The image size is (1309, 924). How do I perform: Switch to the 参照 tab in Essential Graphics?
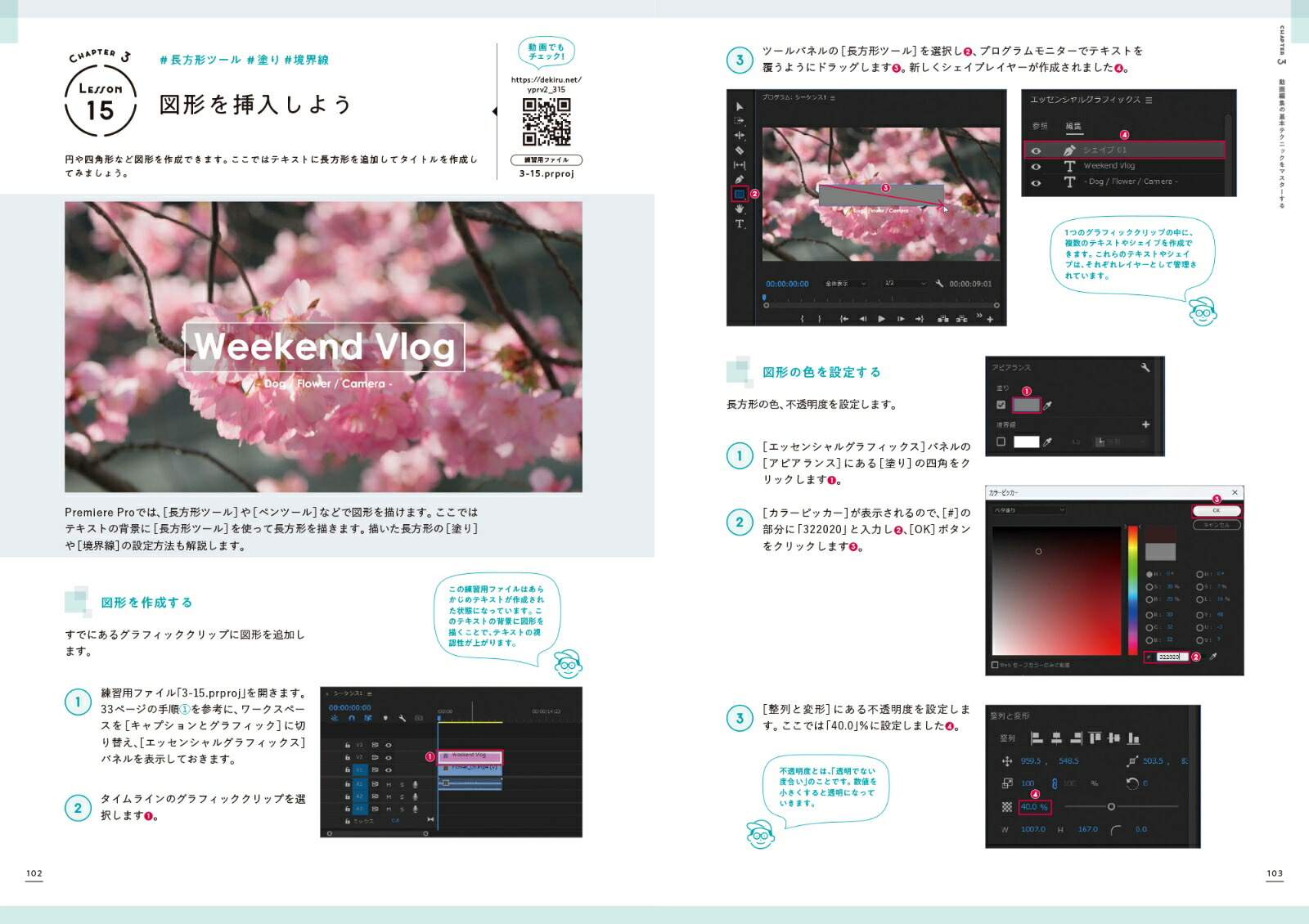tap(1040, 126)
